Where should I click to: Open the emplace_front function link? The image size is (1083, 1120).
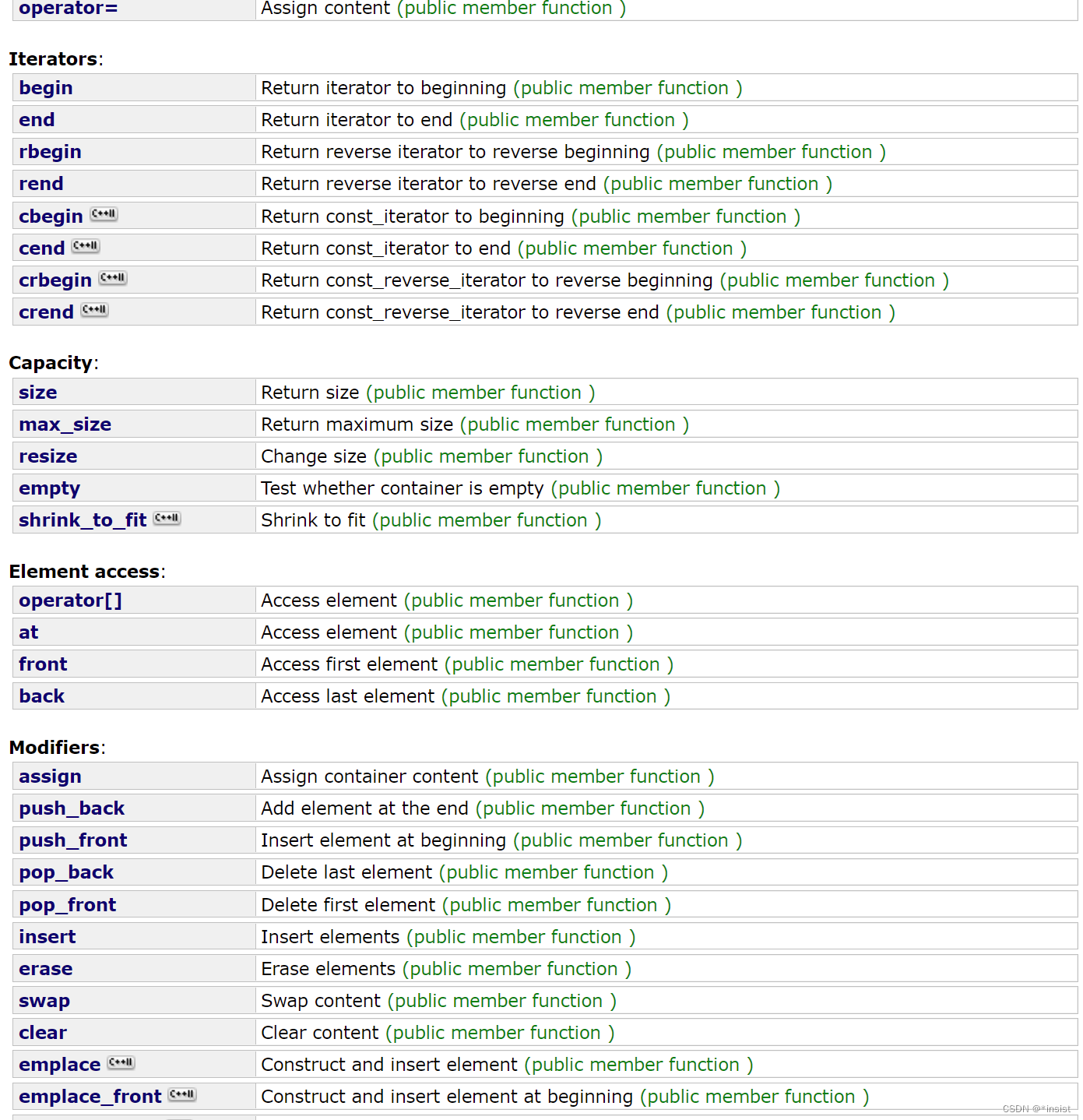click(x=90, y=1097)
